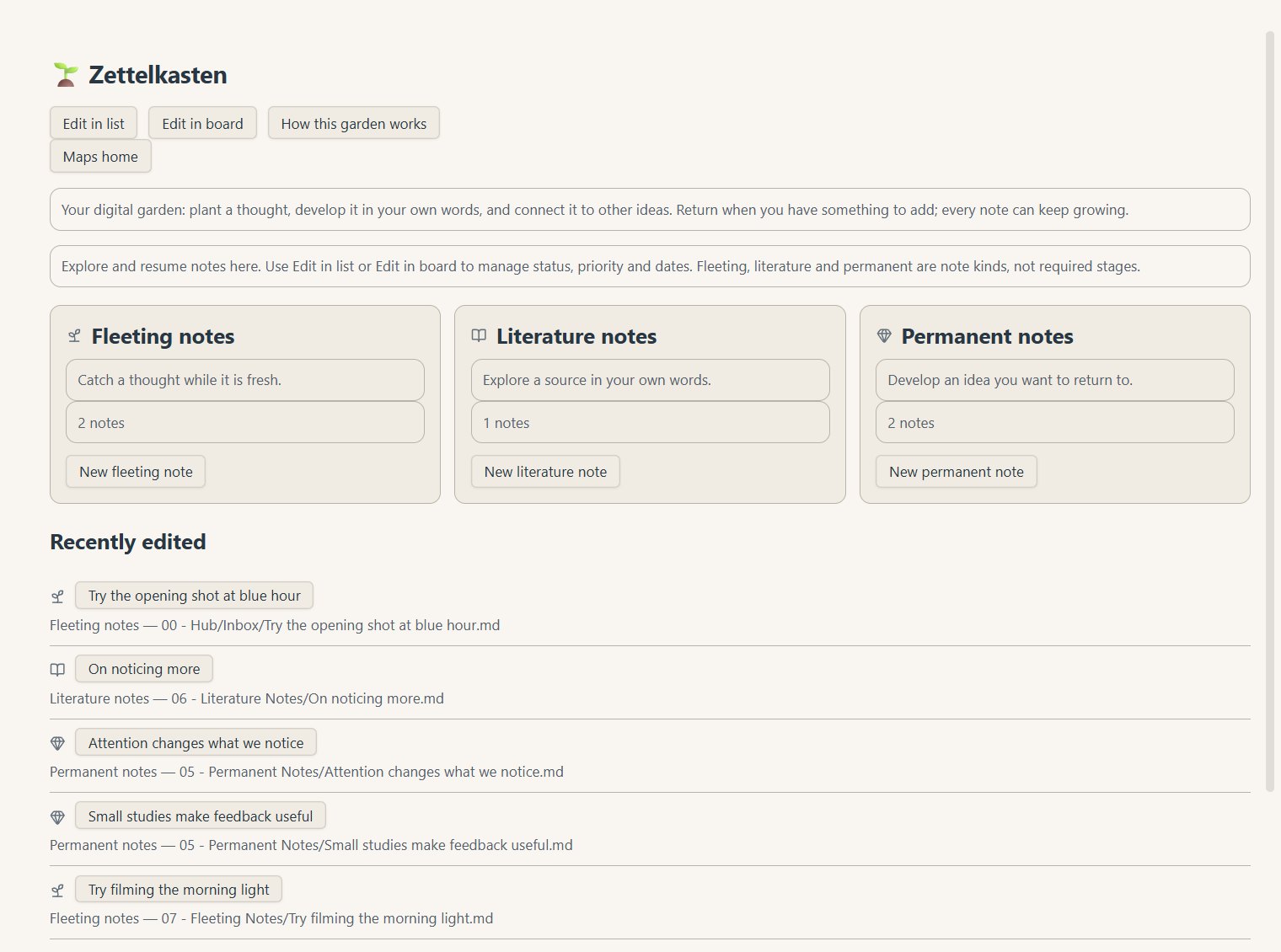Screen dimensions: 1281x952
Task: Click the '1 notes' count in Literature notes
Action: pyautogui.click(x=507, y=423)
